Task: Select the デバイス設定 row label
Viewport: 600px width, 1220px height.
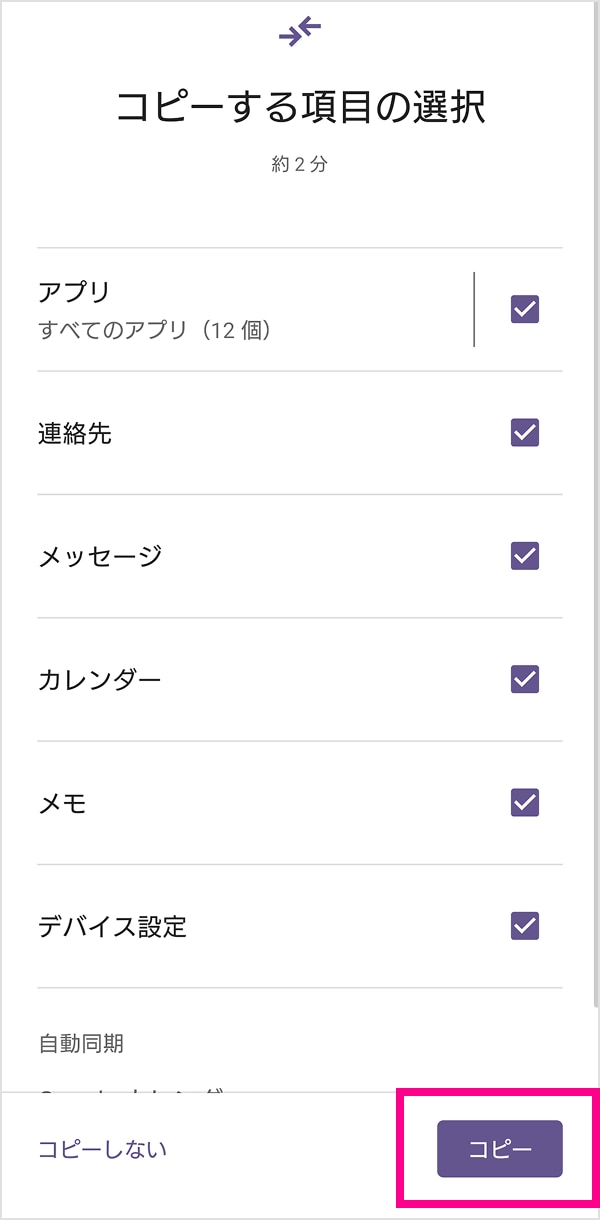Action: pyautogui.click(x=112, y=927)
